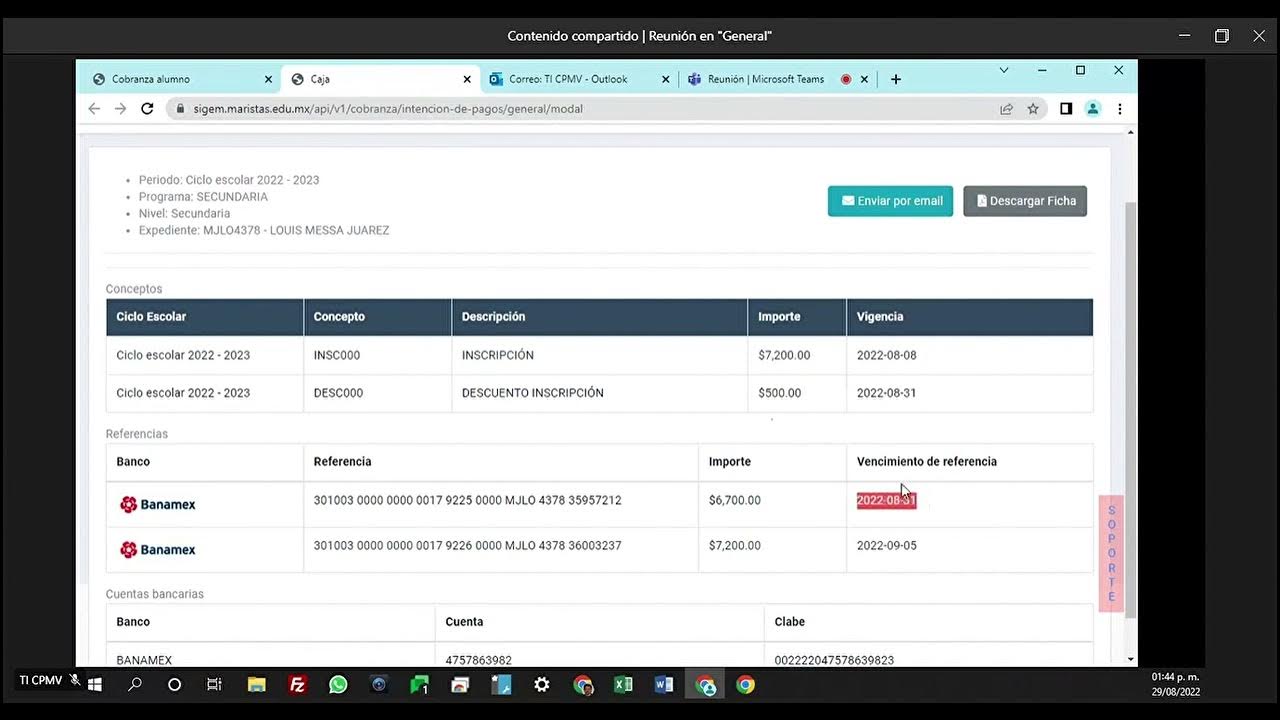Click the DESC000 concept code
This screenshot has width=1280, height=720.
338,393
